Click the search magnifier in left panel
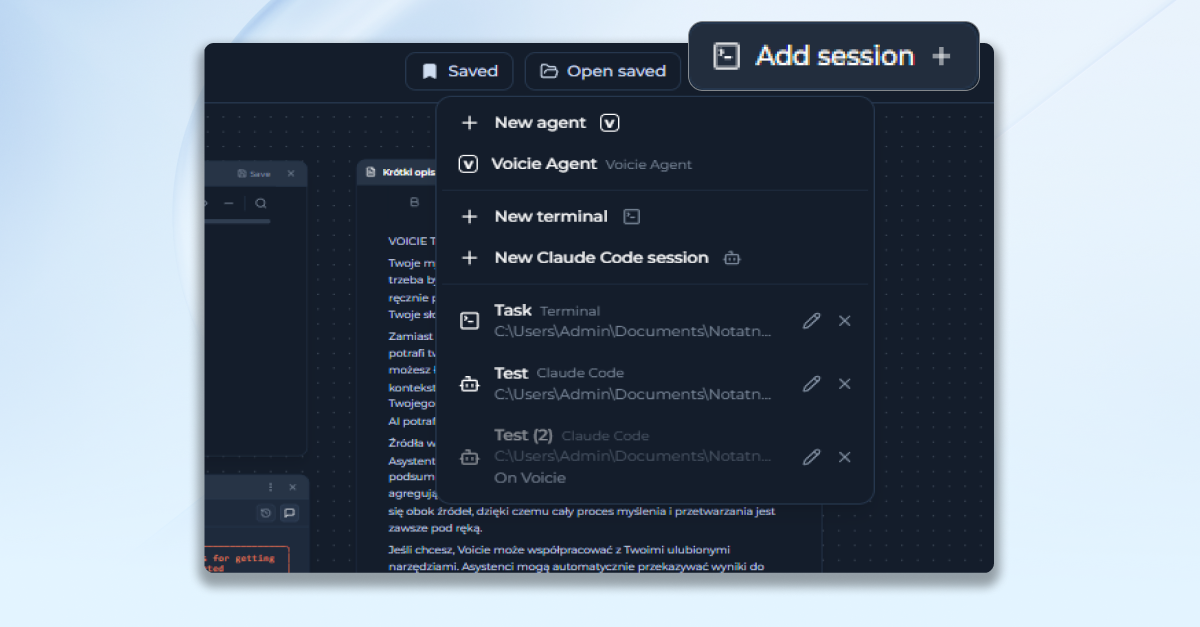 point(261,203)
